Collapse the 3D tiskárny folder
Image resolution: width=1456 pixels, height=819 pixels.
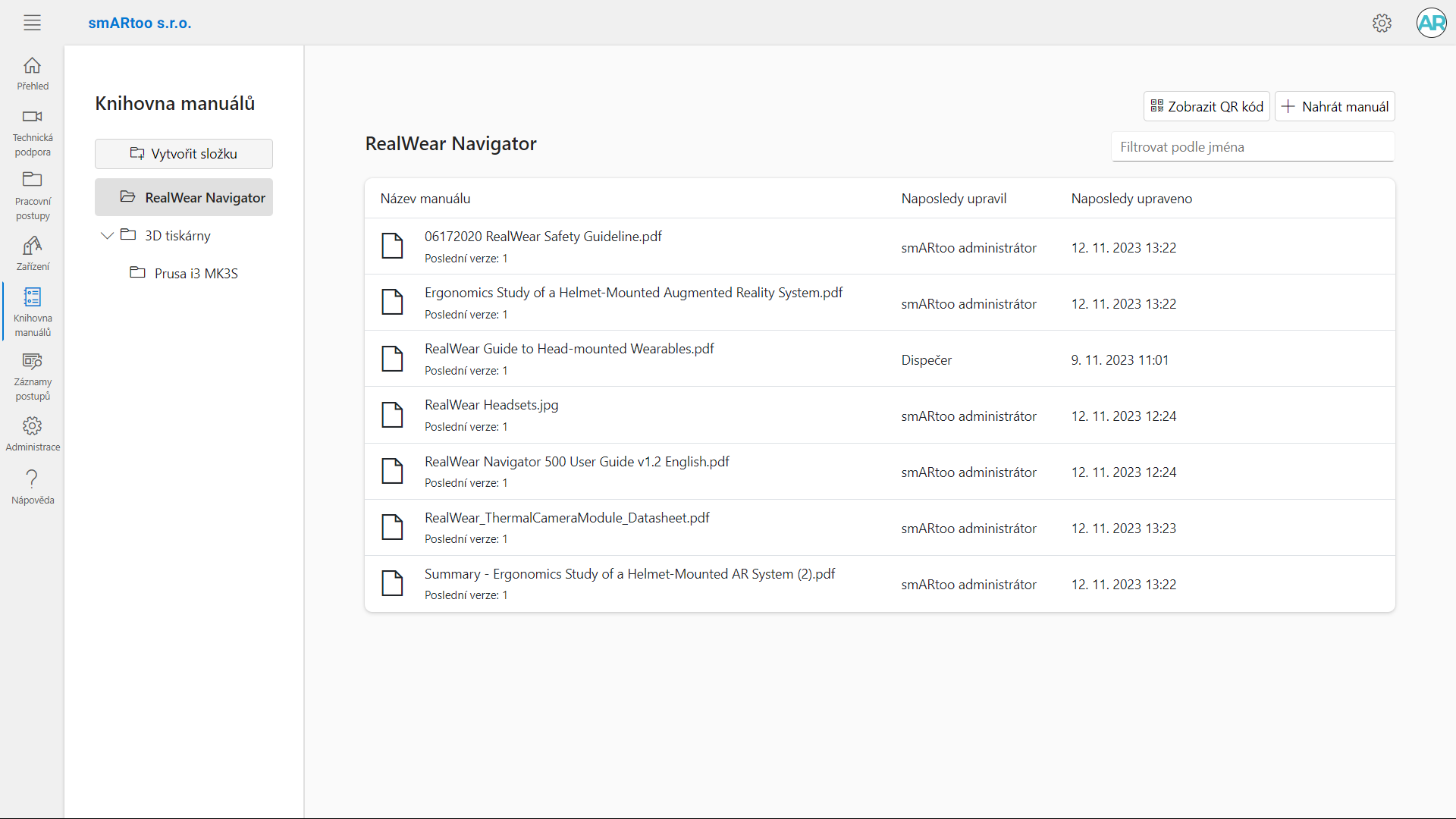[107, 236]
